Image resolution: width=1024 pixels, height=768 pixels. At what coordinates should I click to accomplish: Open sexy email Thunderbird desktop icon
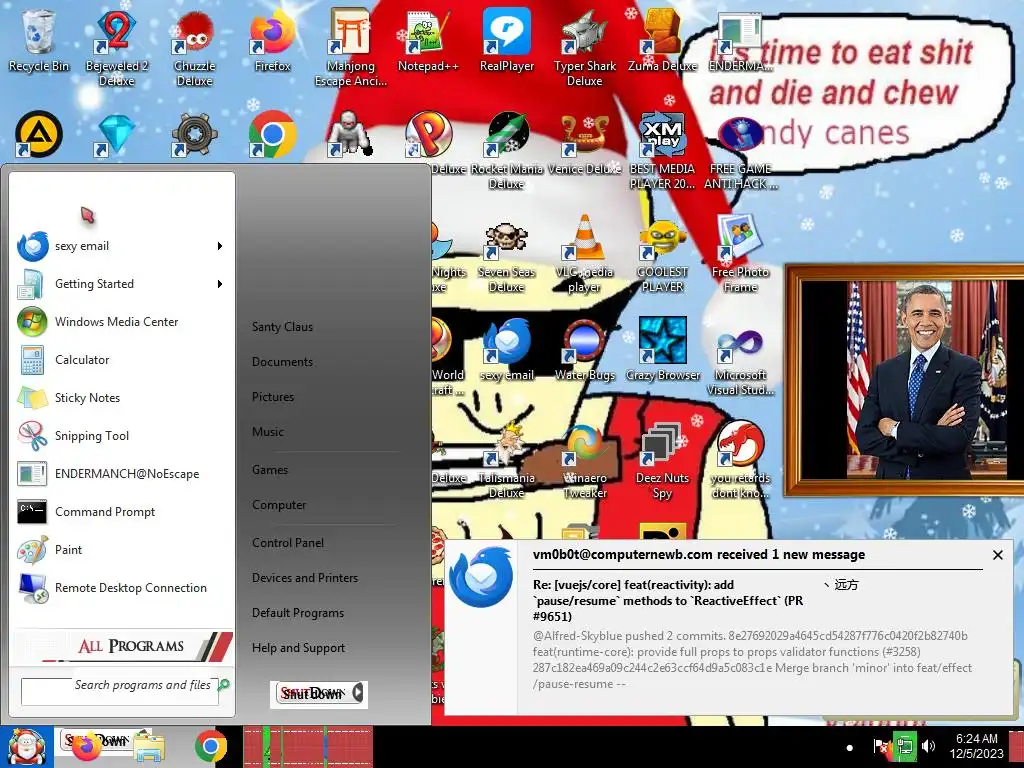click(507, 350)
